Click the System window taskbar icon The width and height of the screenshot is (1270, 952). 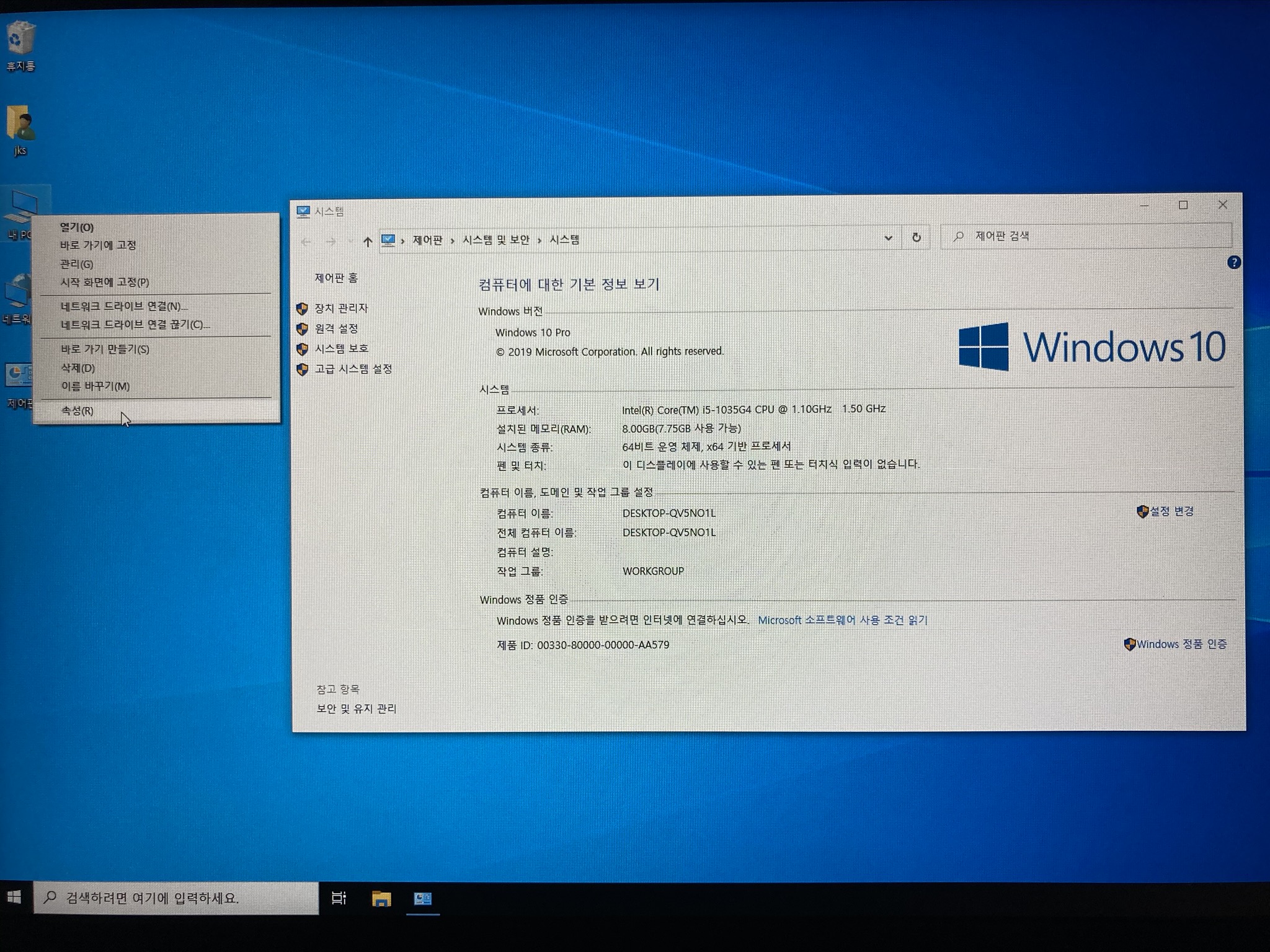423,898
